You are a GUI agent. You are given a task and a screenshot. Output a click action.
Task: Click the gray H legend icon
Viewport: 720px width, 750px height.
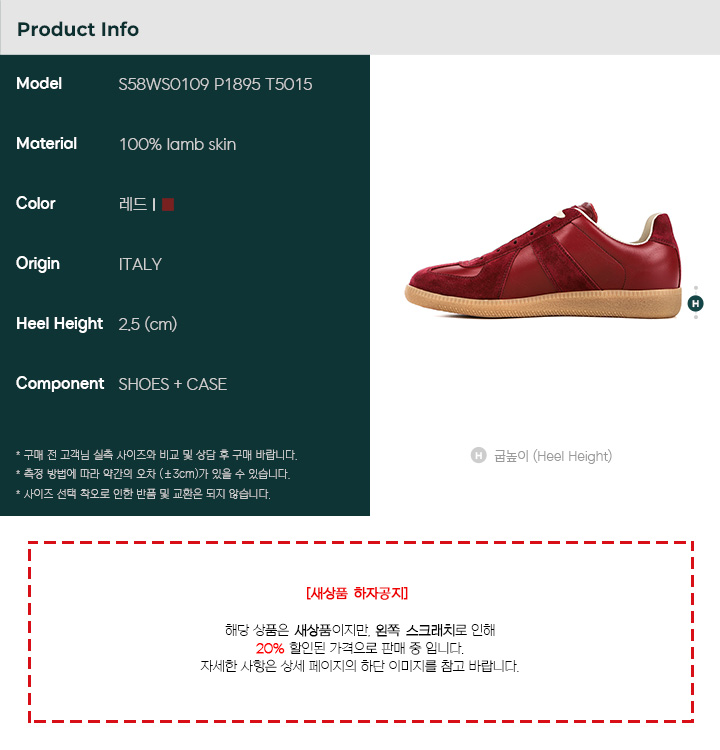click(x=478, y=455)
